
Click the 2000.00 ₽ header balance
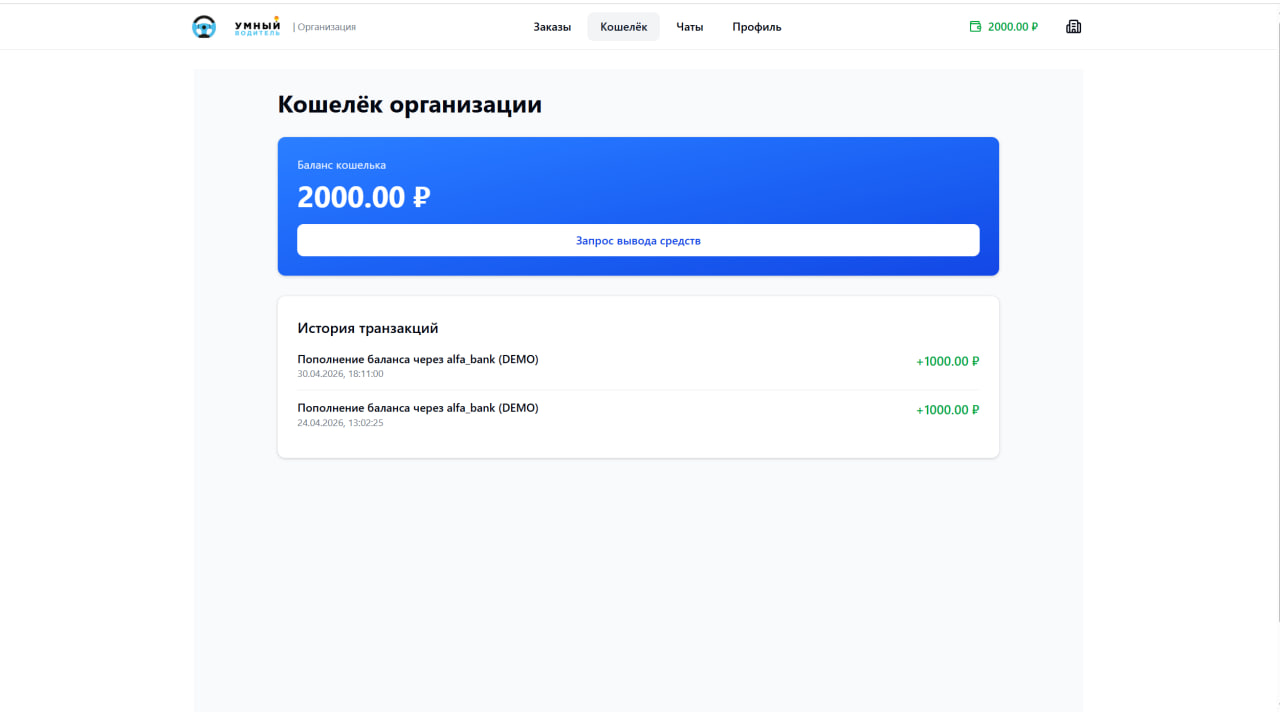coord(1013,27)
